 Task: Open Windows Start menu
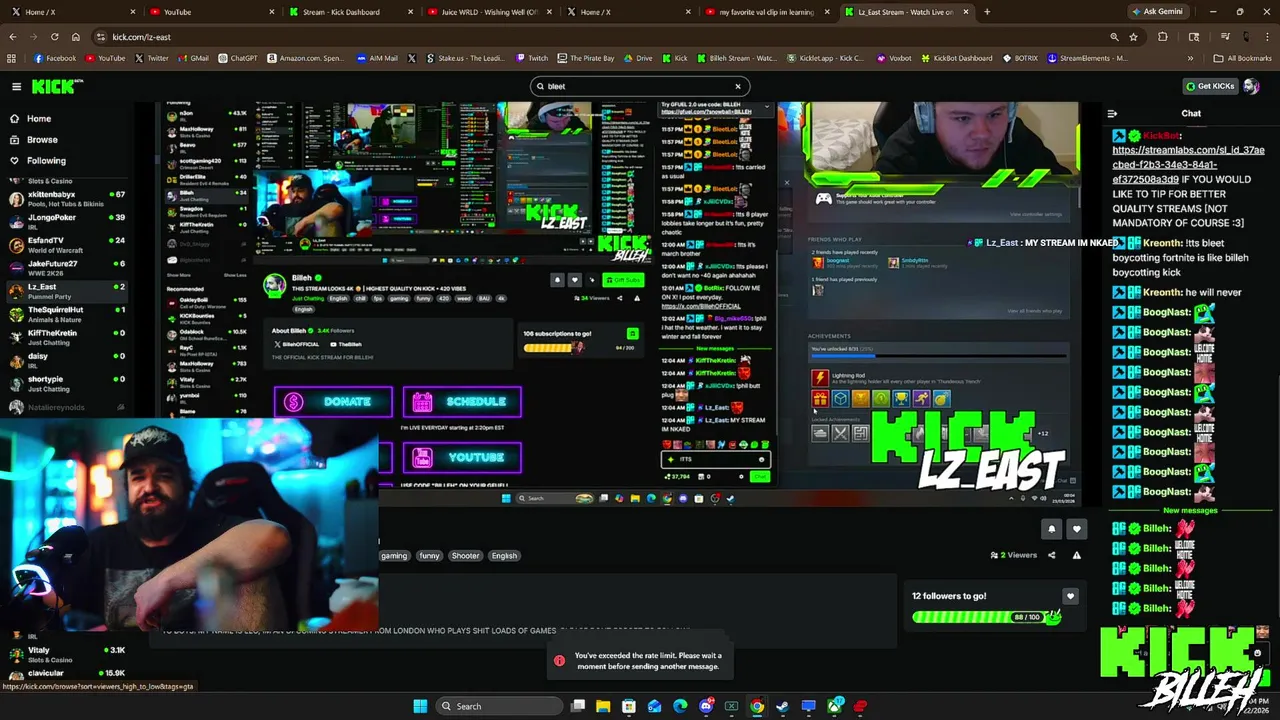[420, 706]
